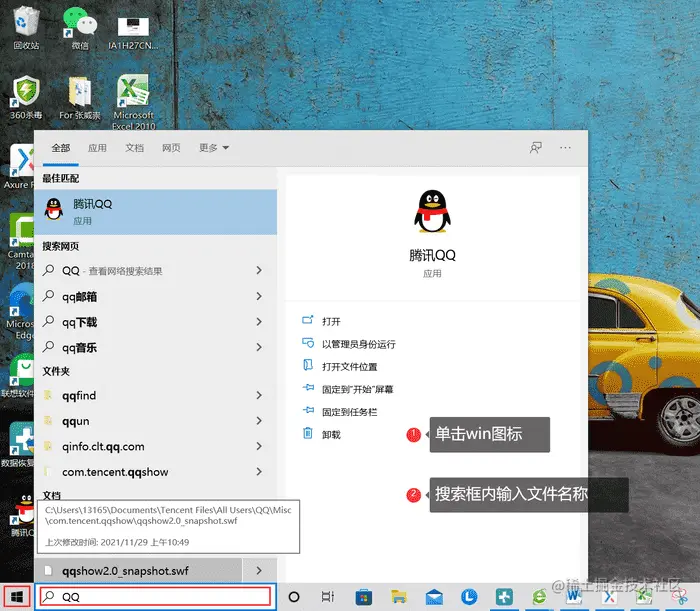Open the com.tencent.qqshow folder result

coord(138,472)
